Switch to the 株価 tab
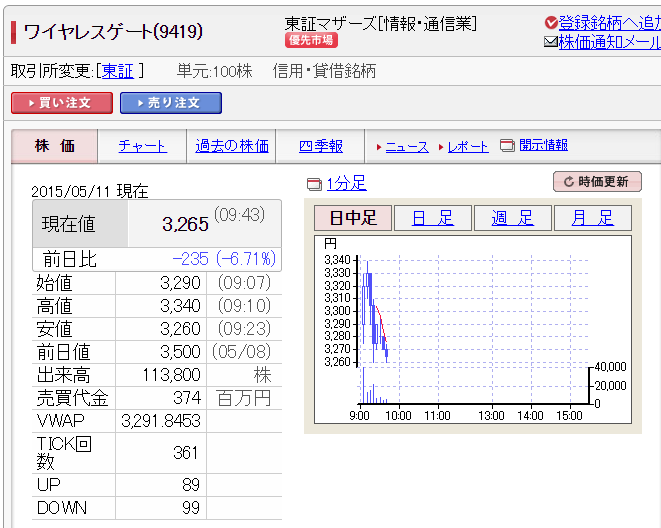 55,146
